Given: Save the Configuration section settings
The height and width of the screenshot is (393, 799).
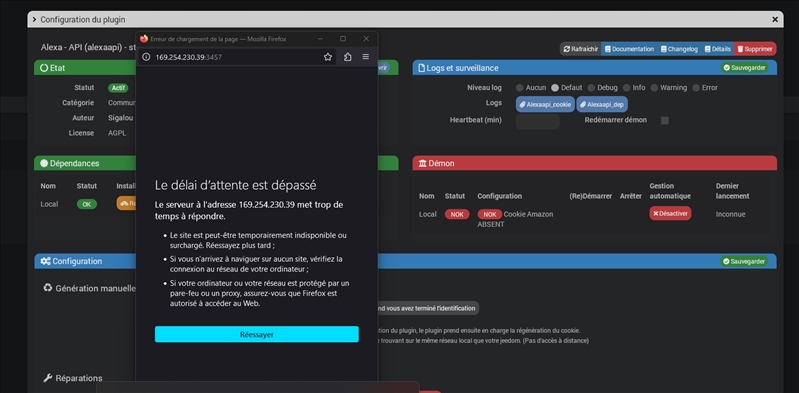Looking at the screenshot, I should pyautogui.click(x=744, y=261).
